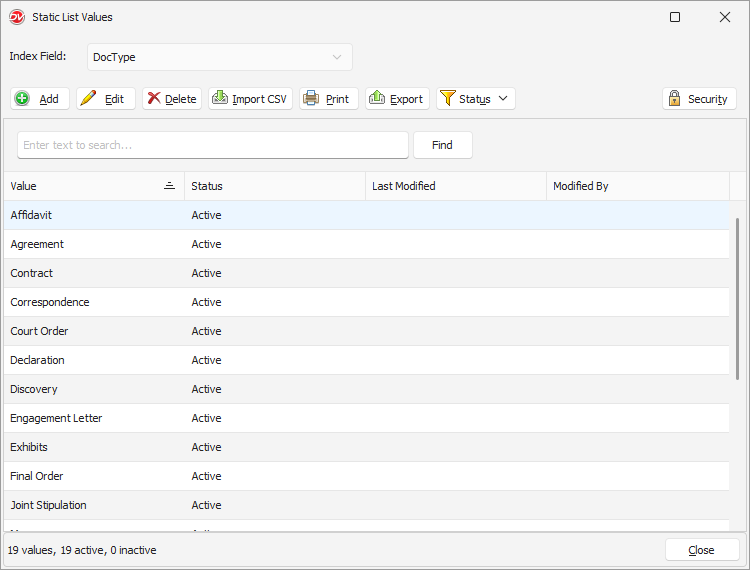Click the Close button at bottom
This screenshot has height=570, width=750.
click(x=702, y=550)
